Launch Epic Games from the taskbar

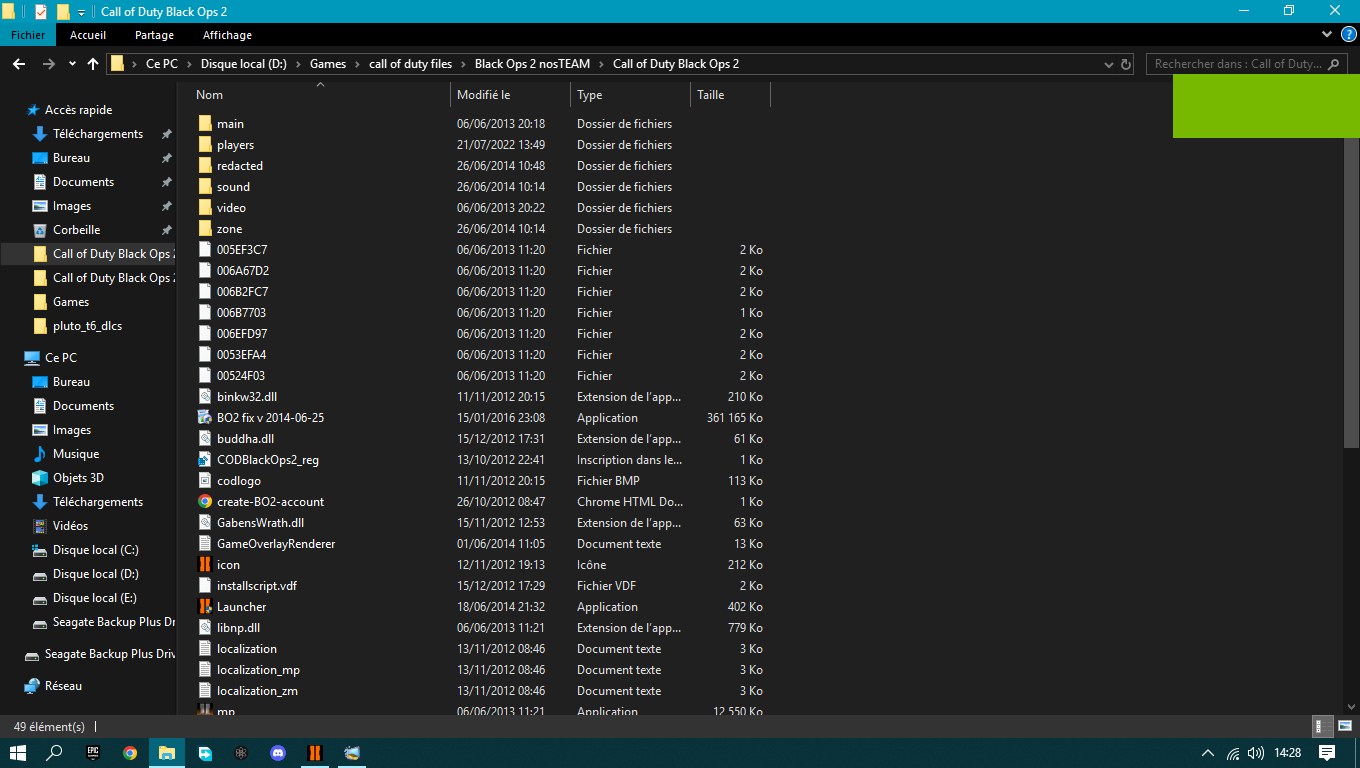tap(92, 753)
